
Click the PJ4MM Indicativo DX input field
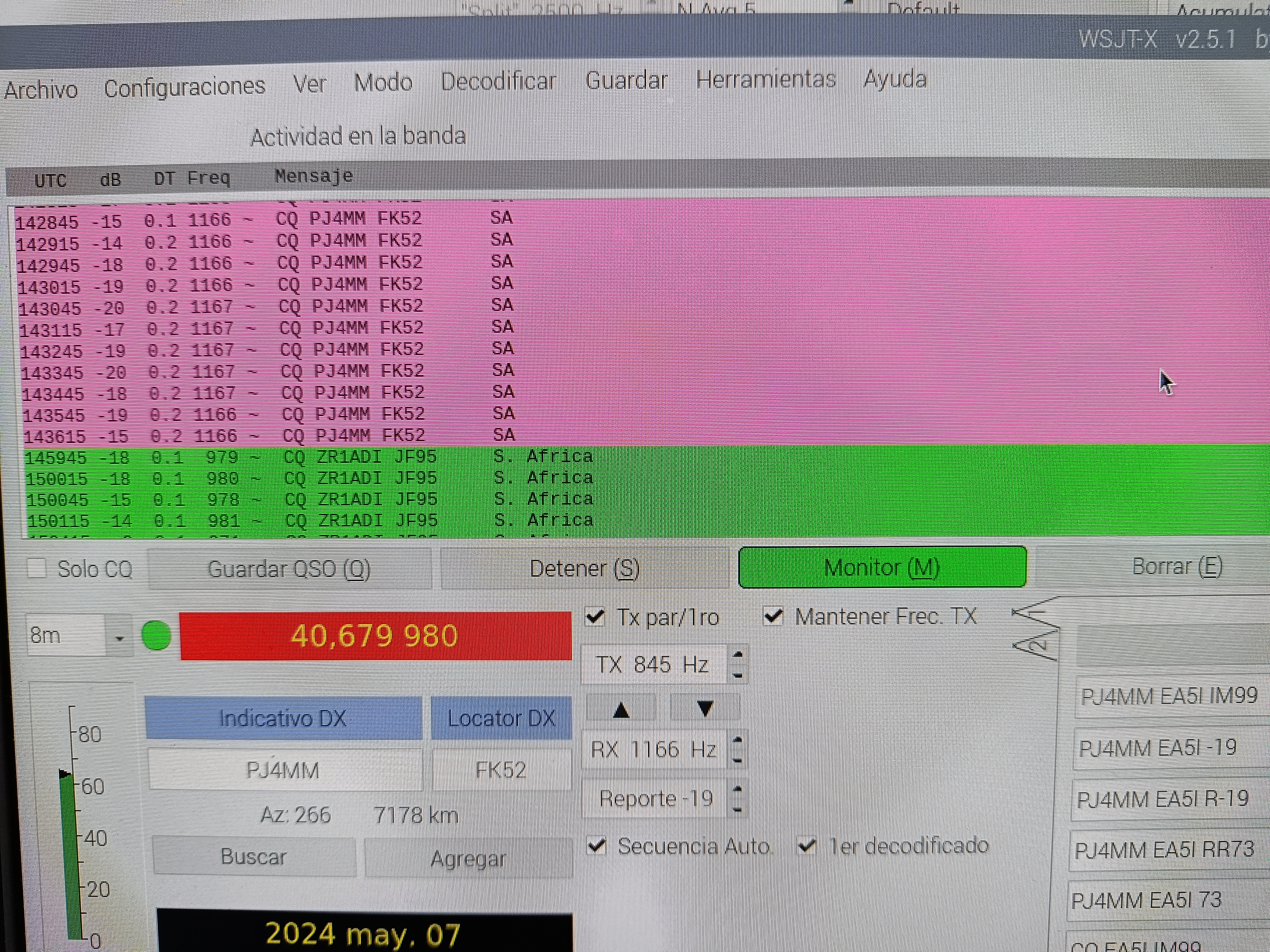[x=283, y=770]
